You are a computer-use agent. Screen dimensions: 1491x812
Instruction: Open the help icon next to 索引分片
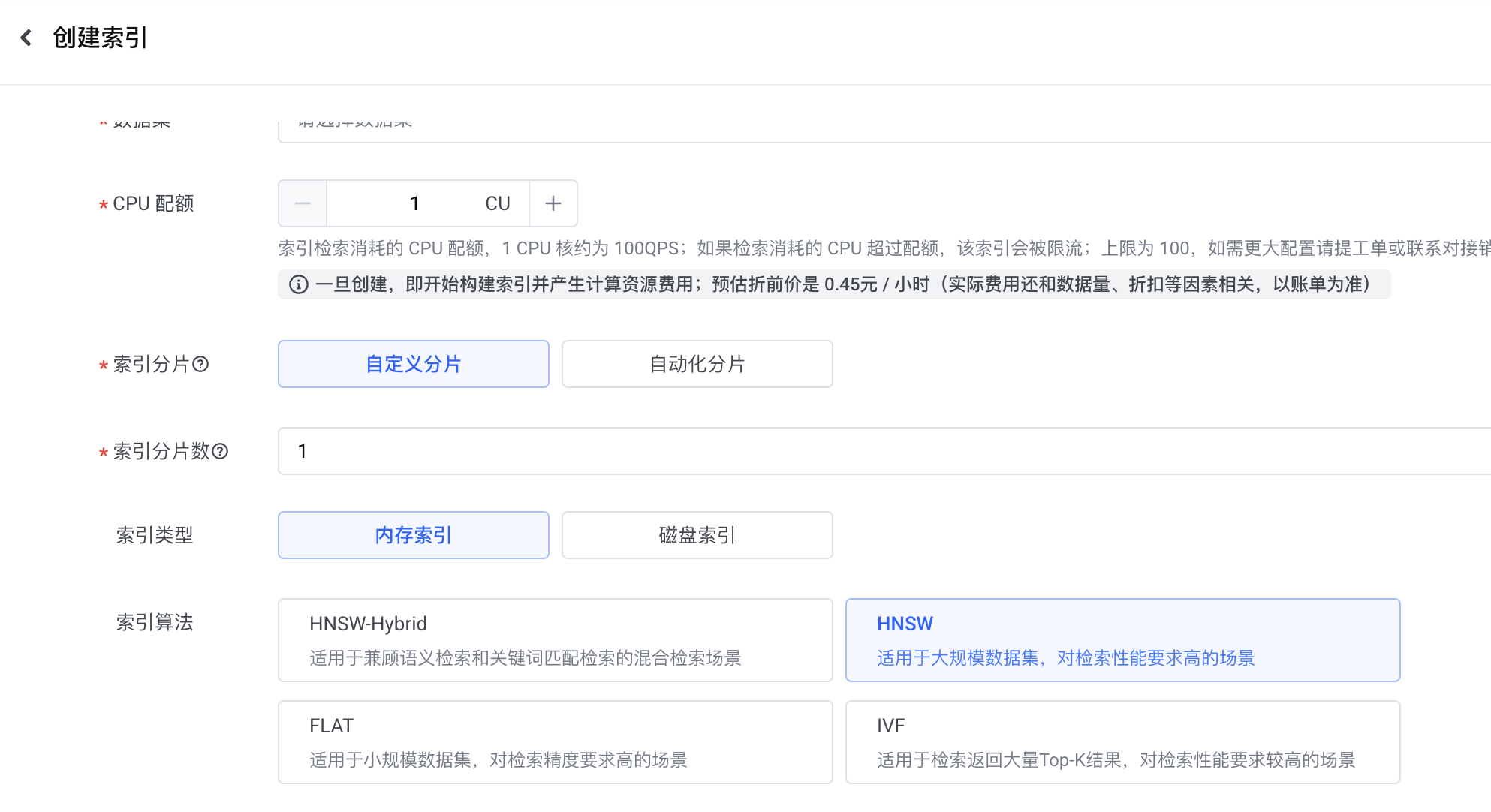coord(200,365)
